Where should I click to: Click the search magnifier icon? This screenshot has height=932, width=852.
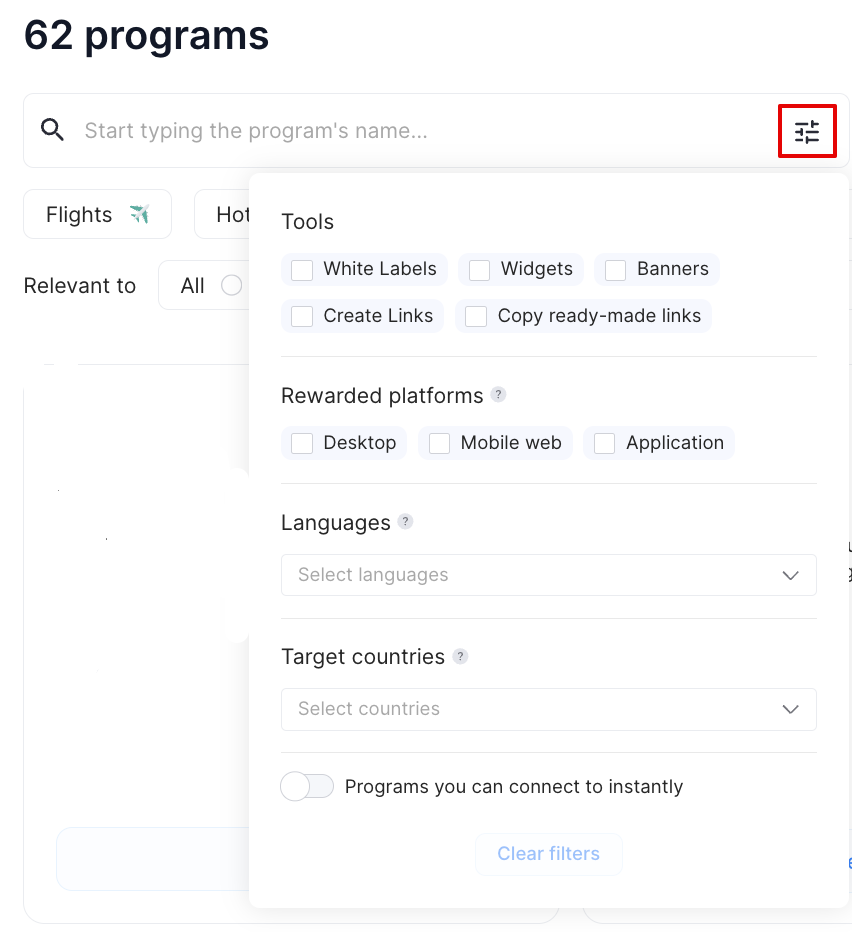[x=52, y=130]
